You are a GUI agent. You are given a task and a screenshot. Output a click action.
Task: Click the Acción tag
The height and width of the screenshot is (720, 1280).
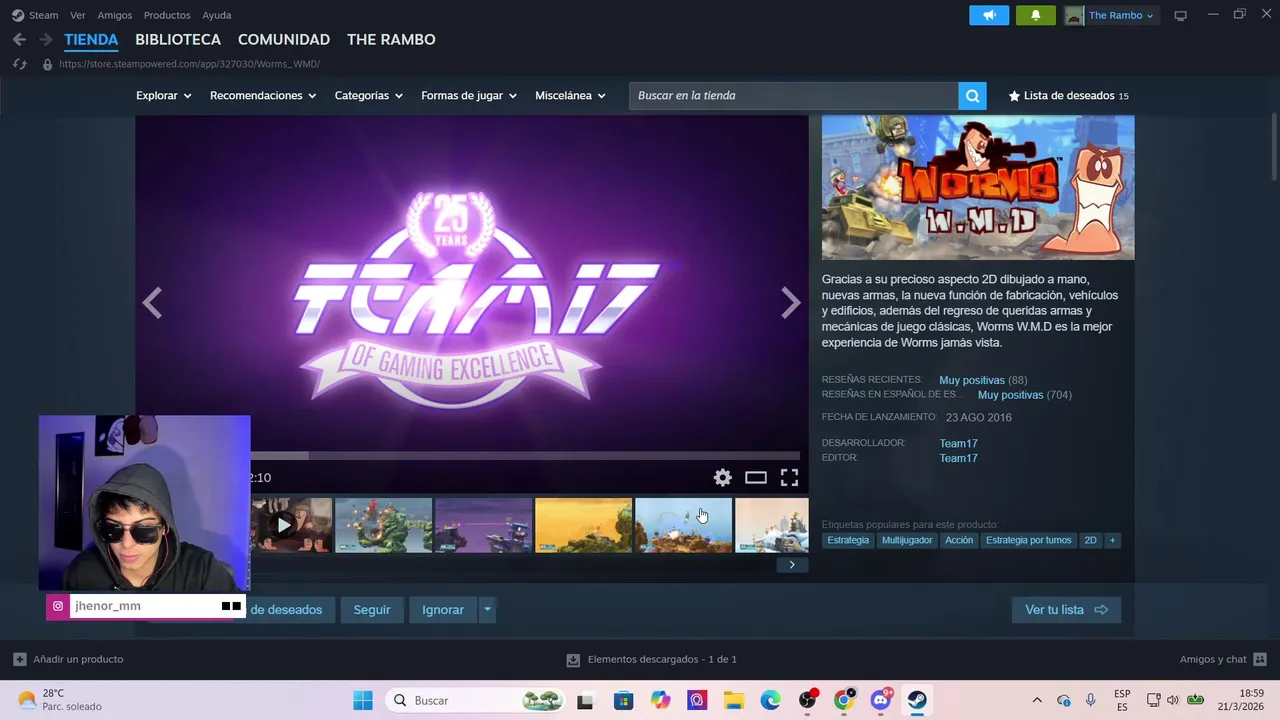click(x=959, y=540)
